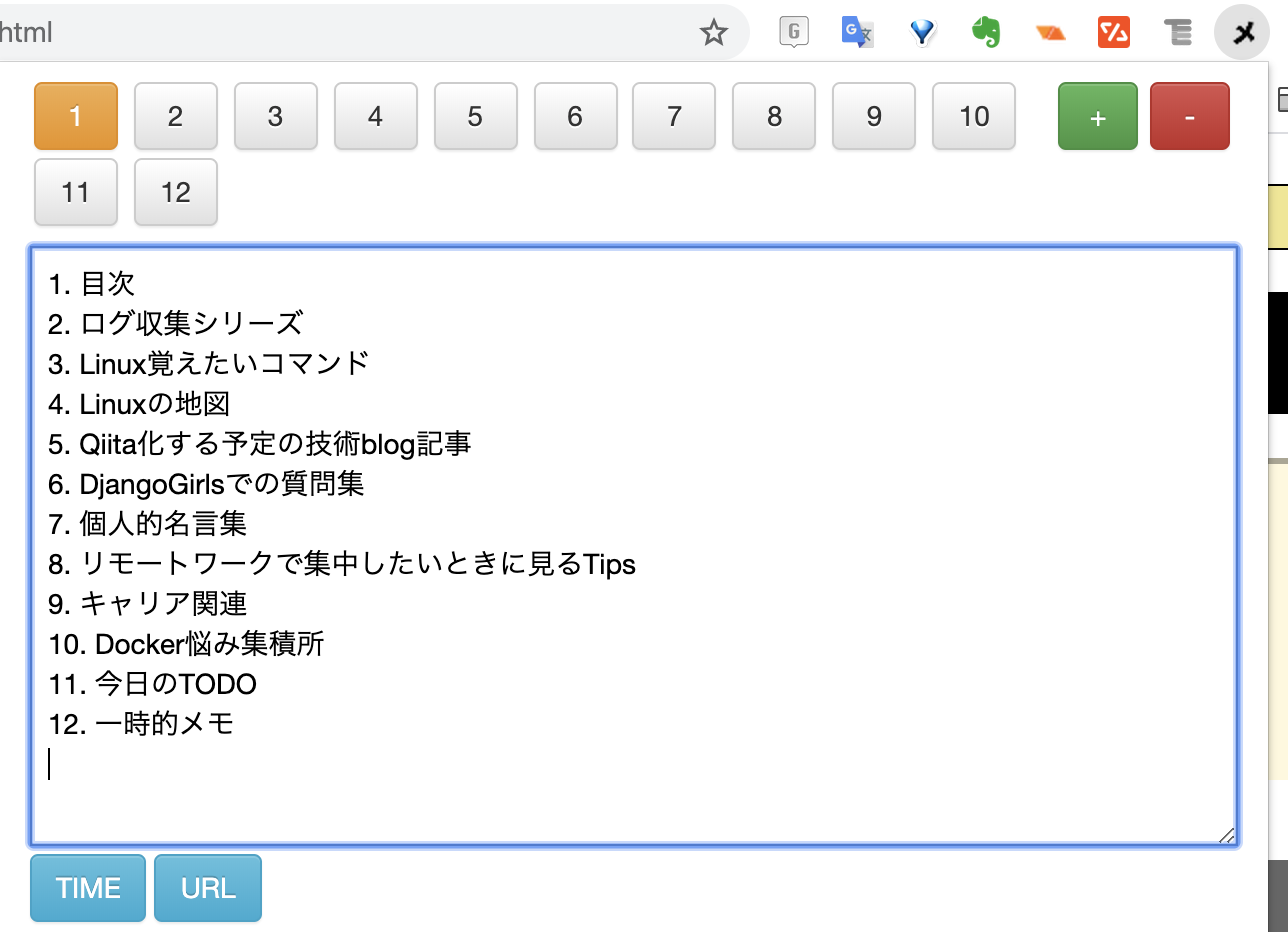Click the gray stacked-lines extension icon

click(x=1179, y=33)
